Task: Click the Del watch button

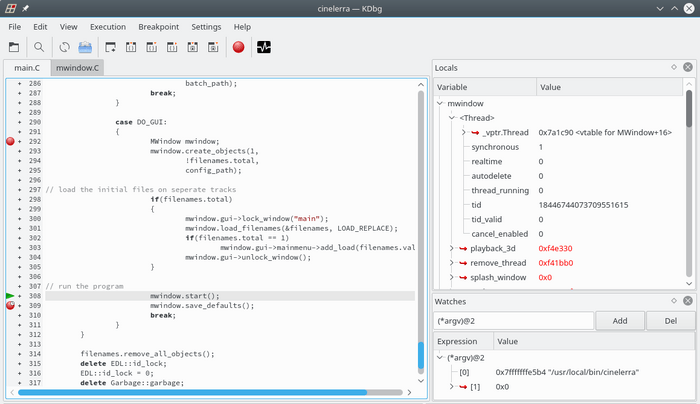Action: (671, 321)
